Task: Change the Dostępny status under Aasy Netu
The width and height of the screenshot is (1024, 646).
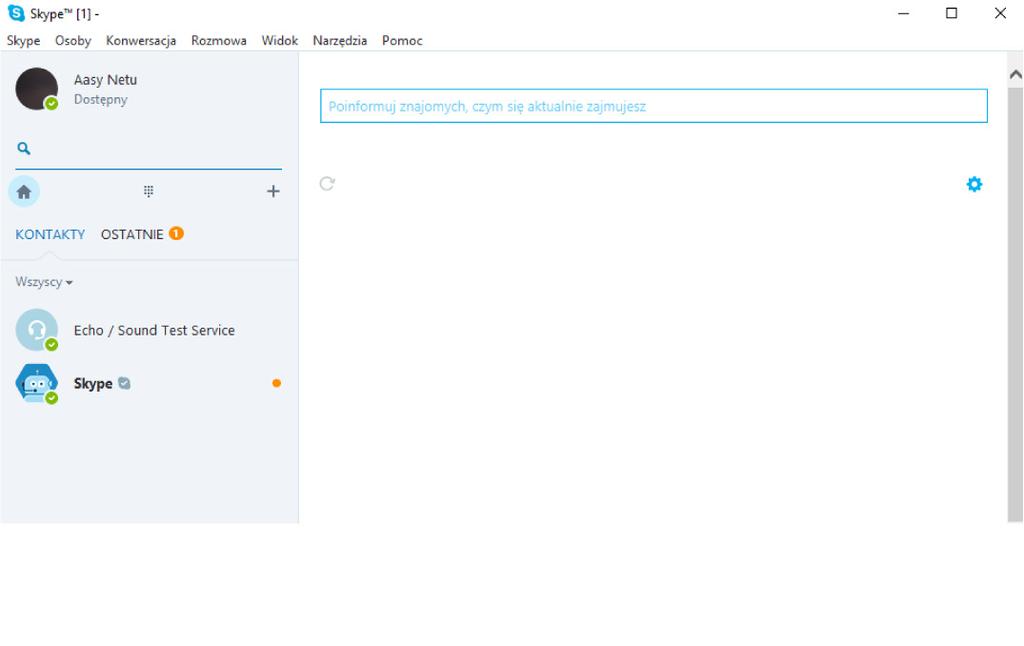Action: (101, 100)
